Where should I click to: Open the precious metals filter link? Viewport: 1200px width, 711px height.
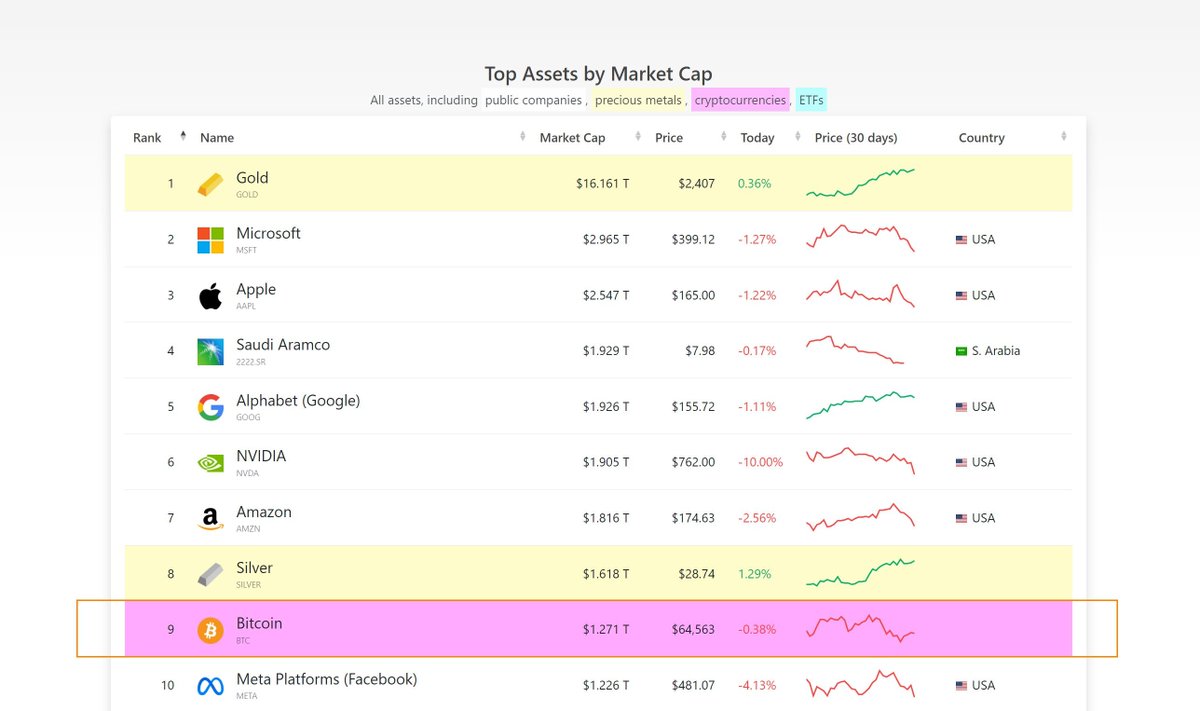point(638,100)
